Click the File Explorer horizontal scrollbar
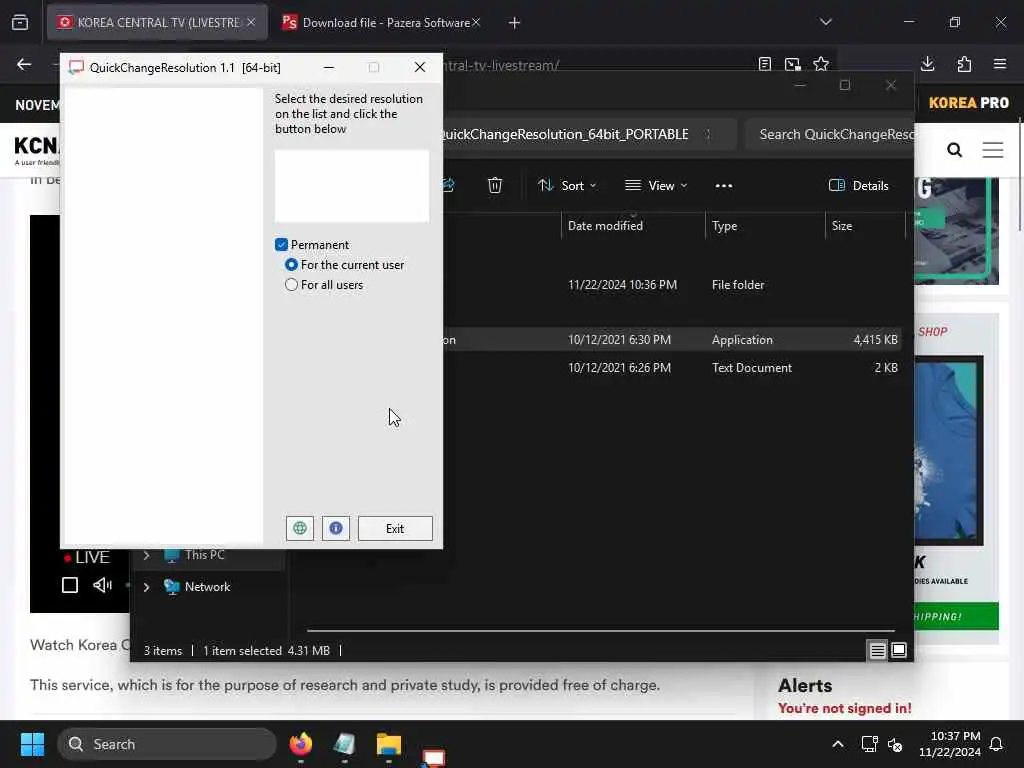The height and width of the screenshot is (768, 1024). click(601, 631)
